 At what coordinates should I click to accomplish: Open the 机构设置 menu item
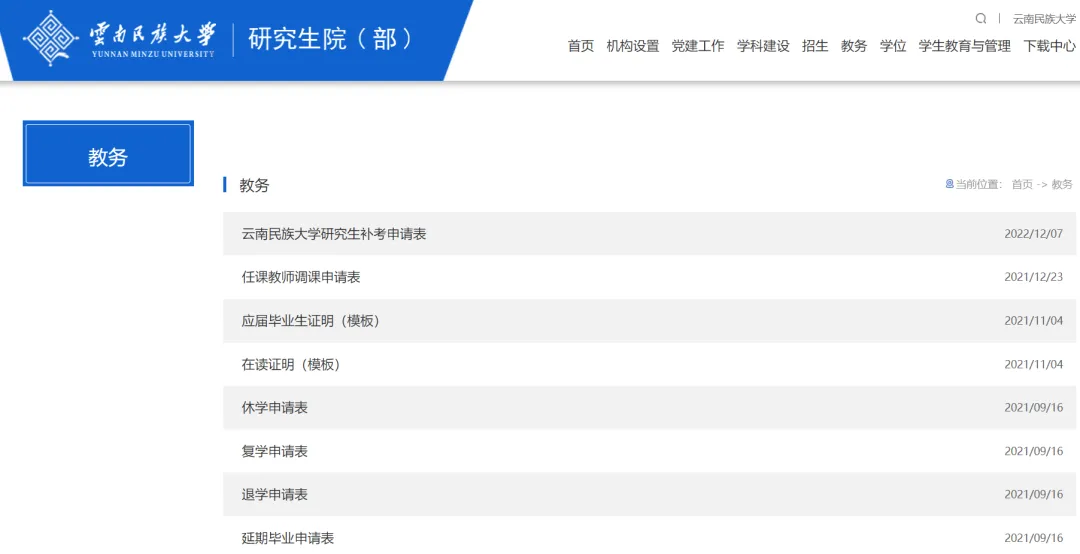point(632,46)
